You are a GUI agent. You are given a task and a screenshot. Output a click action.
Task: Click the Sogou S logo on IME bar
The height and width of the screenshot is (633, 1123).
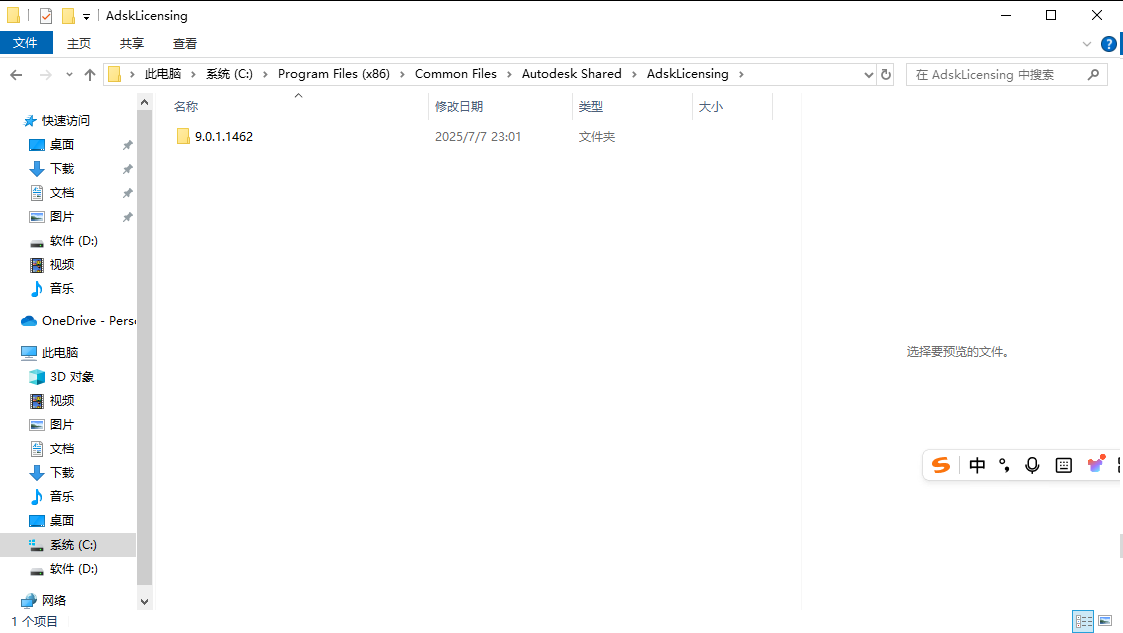941,465
